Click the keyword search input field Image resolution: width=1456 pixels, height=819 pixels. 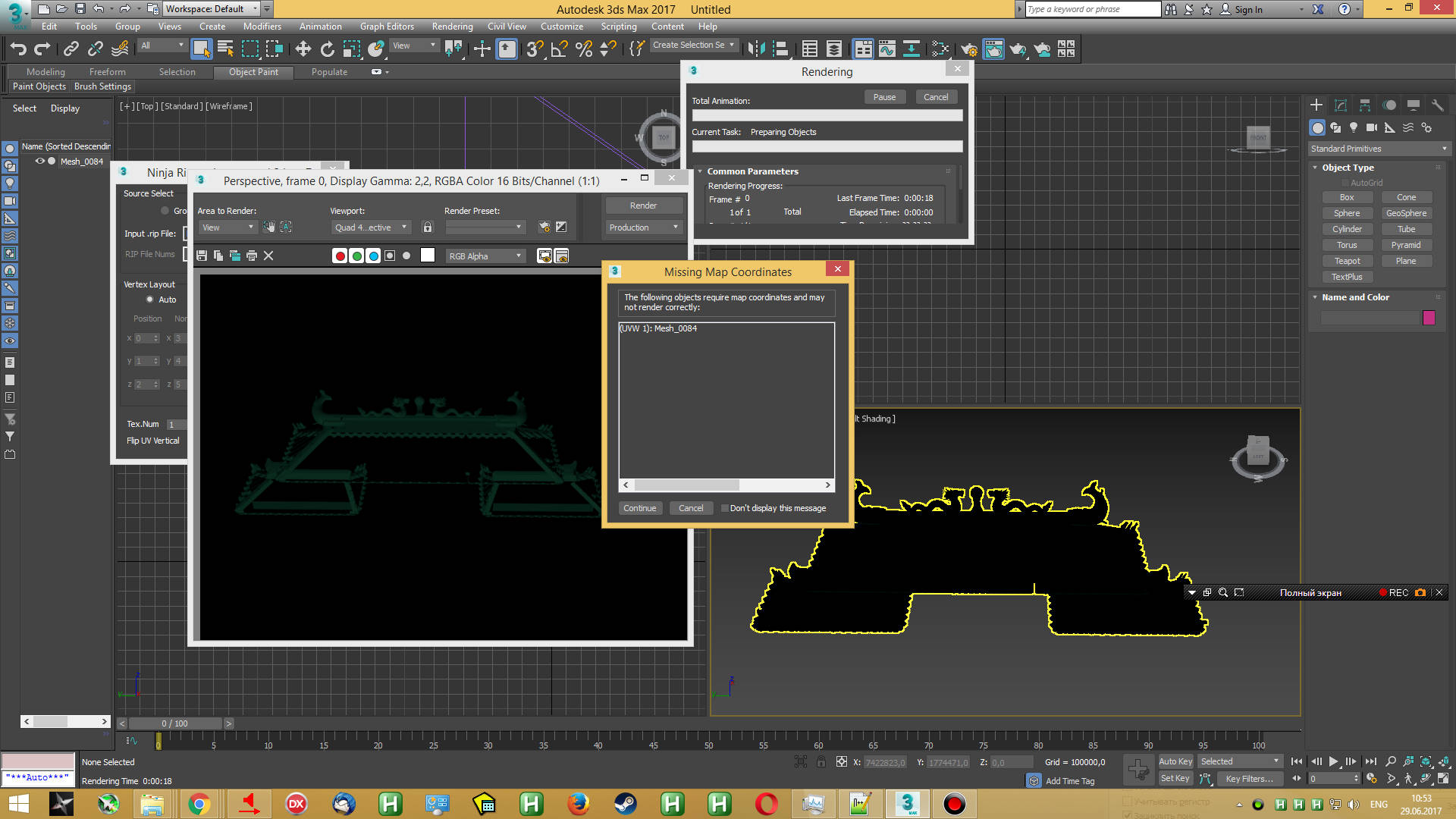(1092, 9)
